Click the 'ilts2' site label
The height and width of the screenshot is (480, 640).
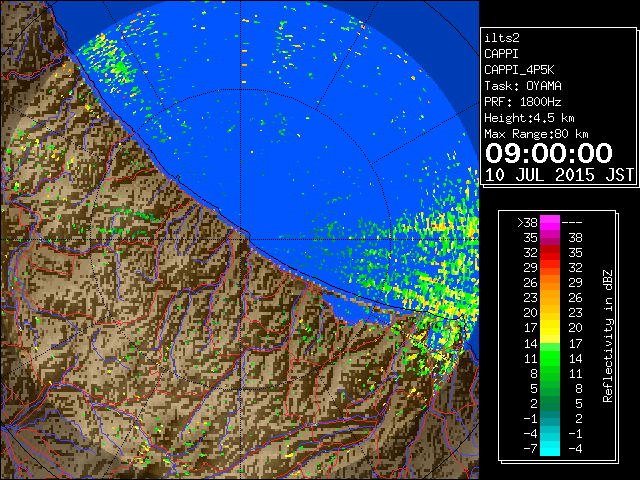click(502, 38)
